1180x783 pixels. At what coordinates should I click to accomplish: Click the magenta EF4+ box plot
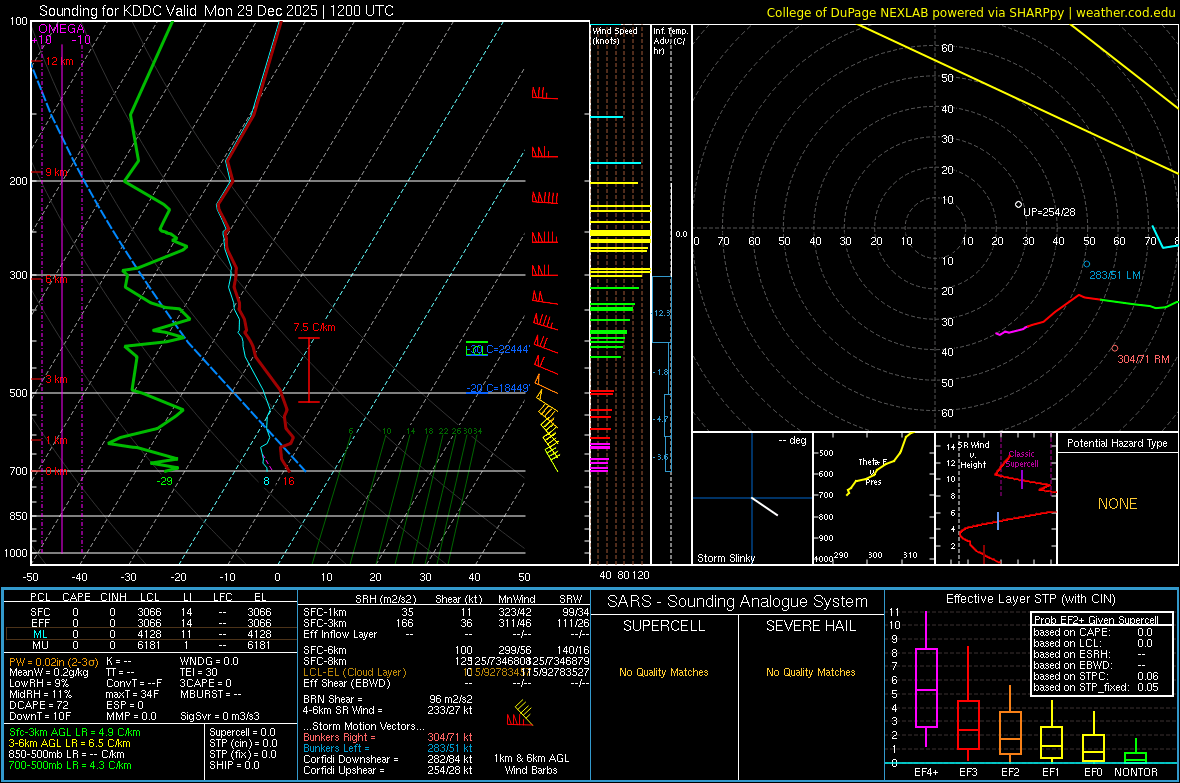tap(926, 679)
